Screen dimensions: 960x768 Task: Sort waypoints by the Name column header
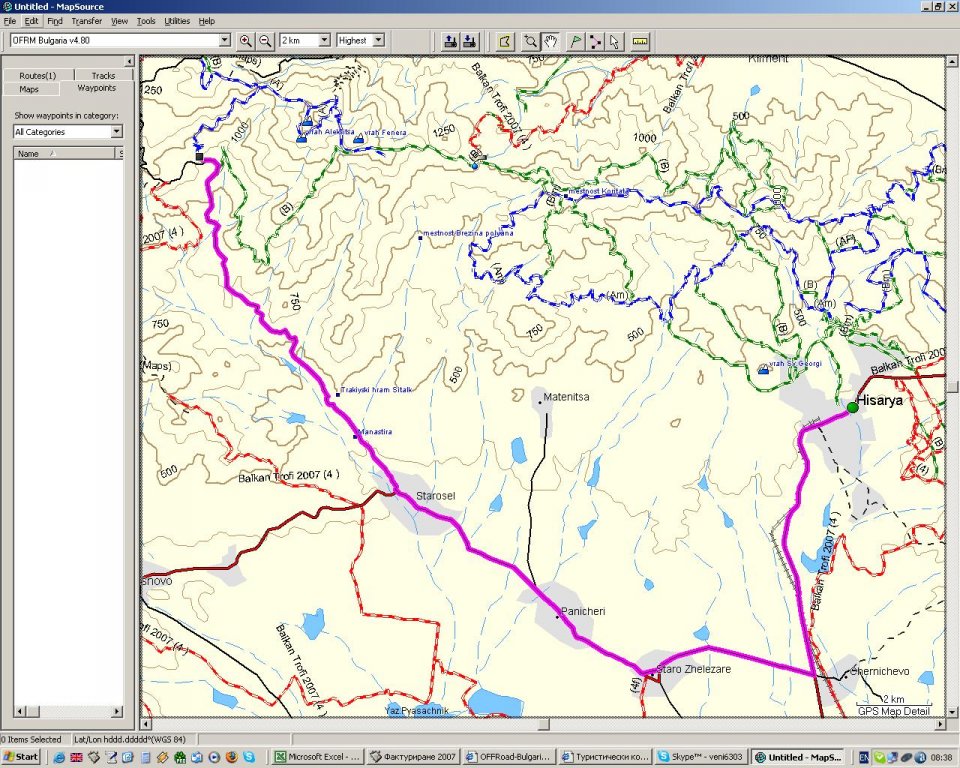tap(64, 153)
